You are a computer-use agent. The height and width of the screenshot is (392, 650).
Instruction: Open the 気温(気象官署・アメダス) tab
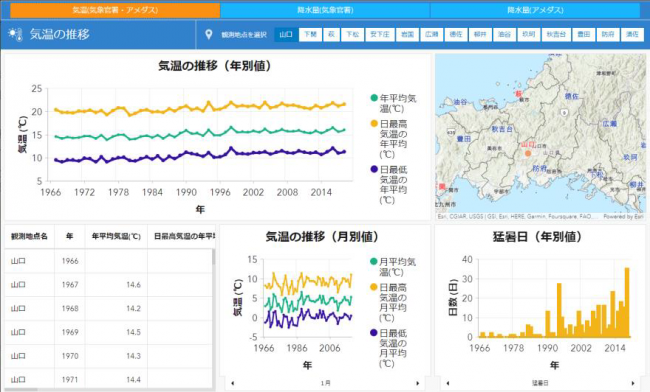click(115, 10)
